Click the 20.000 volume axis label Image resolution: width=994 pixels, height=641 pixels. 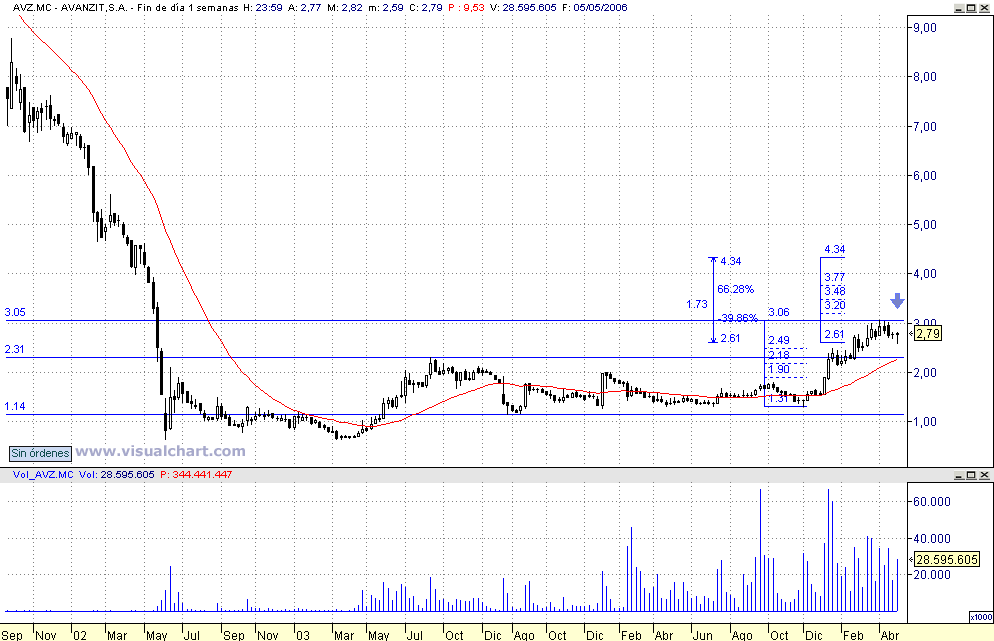point(932,574)
